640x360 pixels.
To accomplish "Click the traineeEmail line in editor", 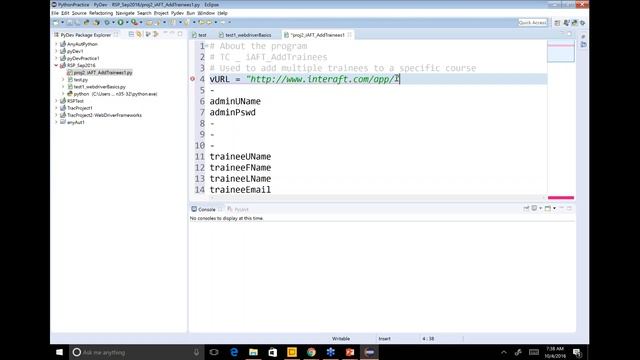I will point(240,190).
